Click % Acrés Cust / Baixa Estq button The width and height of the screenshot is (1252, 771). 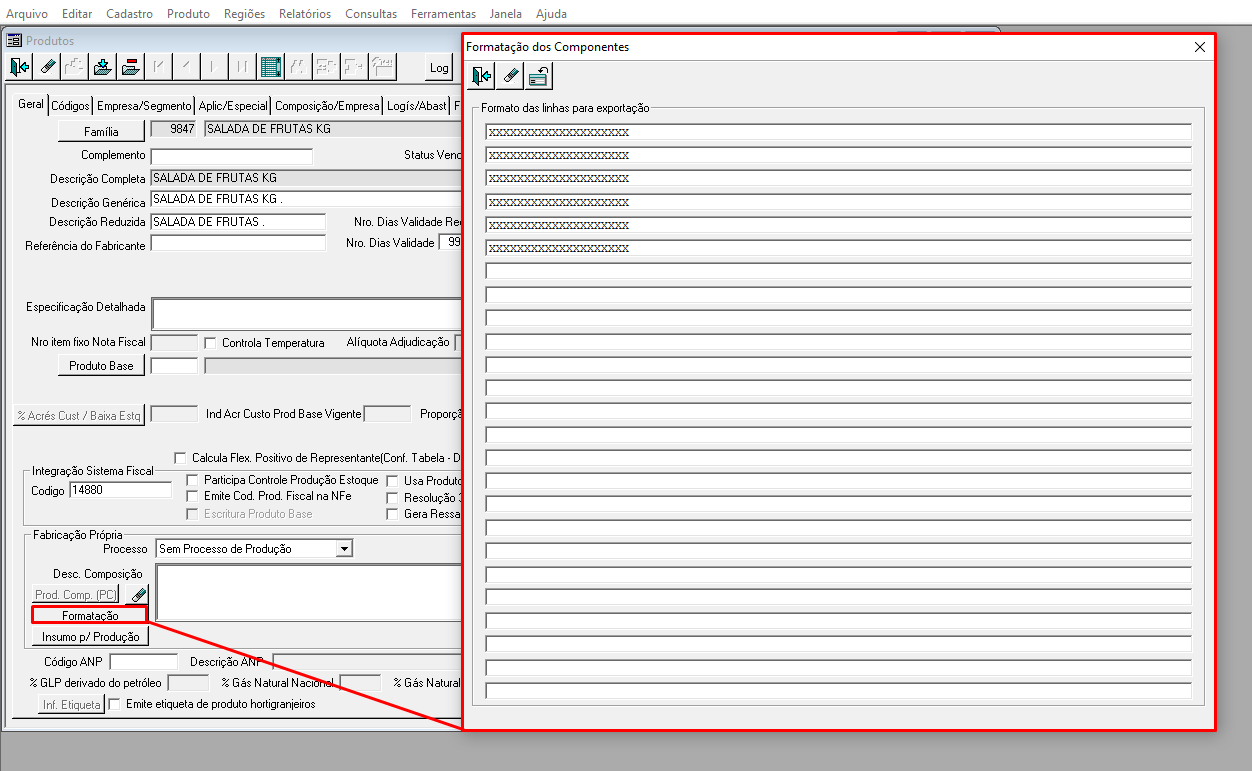(x=79, y=415)
